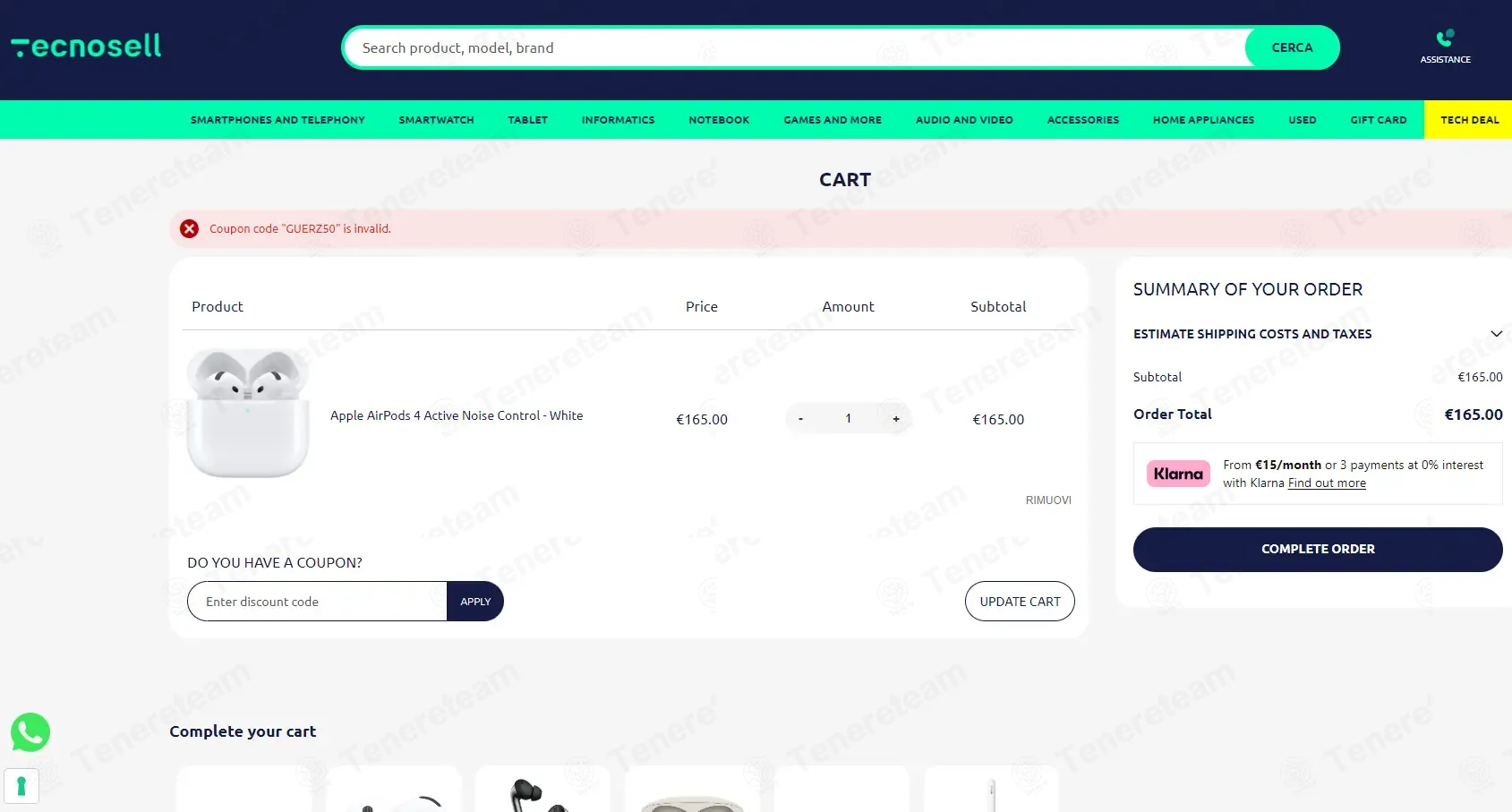Open Smartphones and Telephony menu
This screenshot has height=812, width=1512.
(278, 120)
